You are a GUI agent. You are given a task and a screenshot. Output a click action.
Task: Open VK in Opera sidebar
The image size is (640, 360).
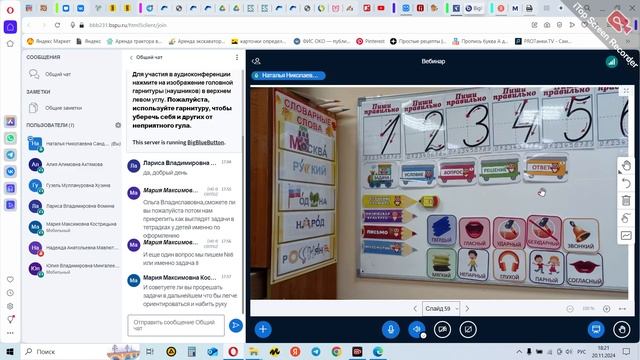10,171
